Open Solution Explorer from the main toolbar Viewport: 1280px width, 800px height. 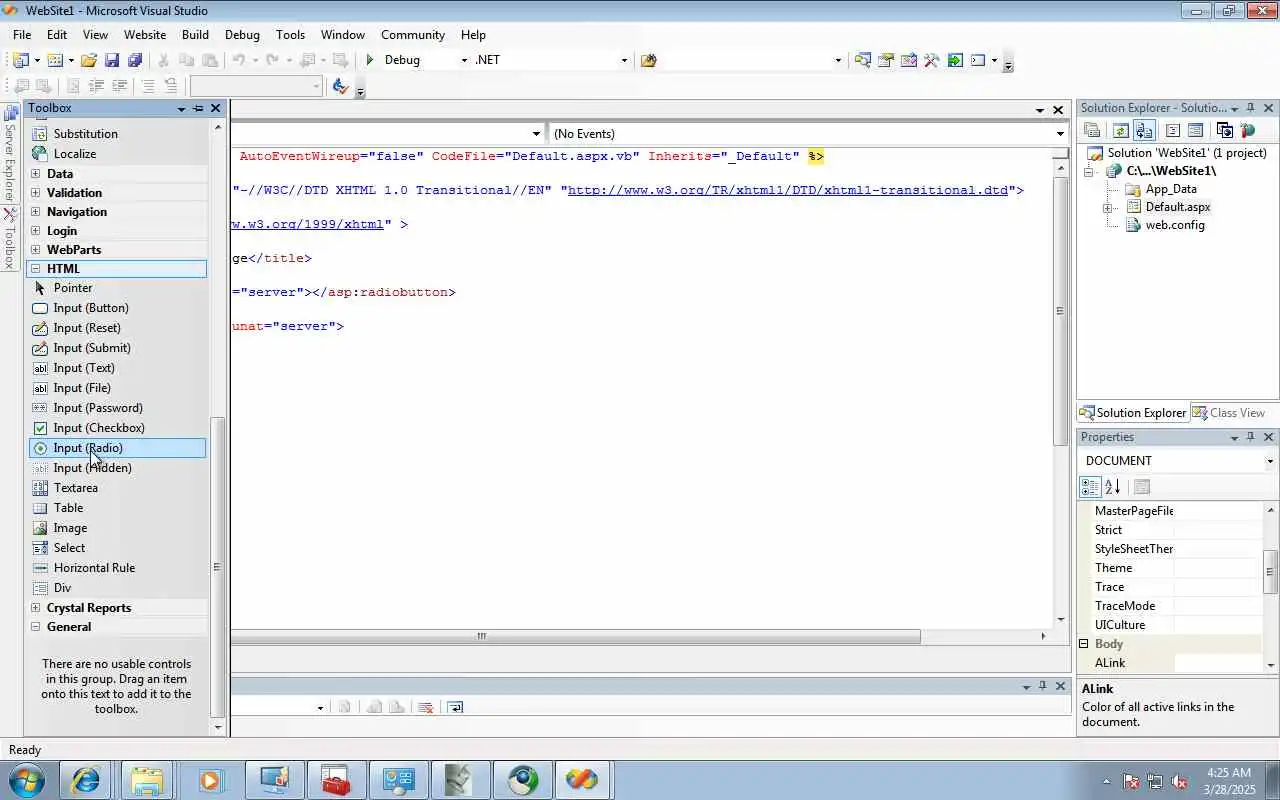pos(862,60)
